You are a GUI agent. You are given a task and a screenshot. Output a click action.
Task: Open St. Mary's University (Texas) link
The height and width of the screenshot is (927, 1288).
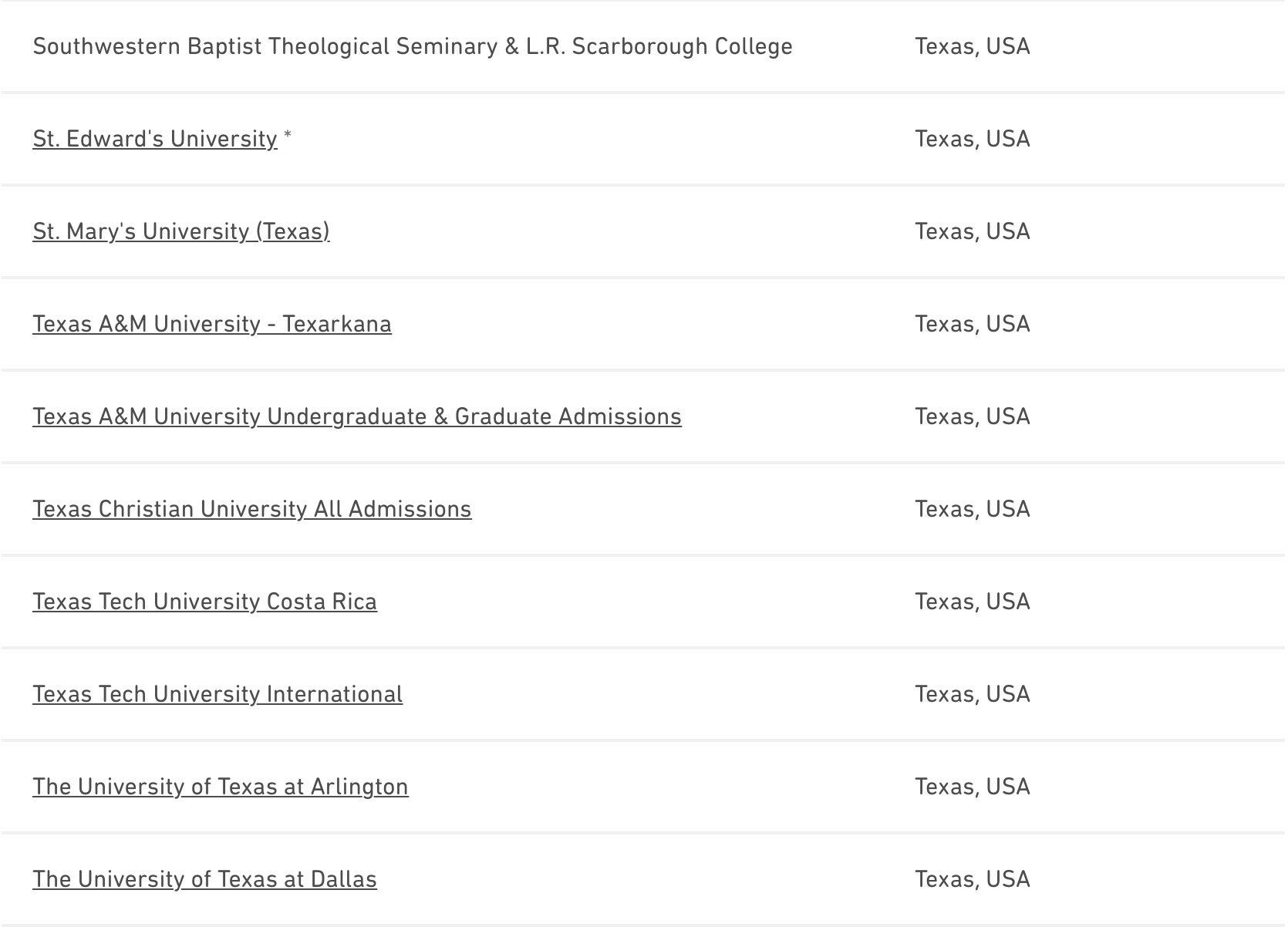click(x=180, y=231)
